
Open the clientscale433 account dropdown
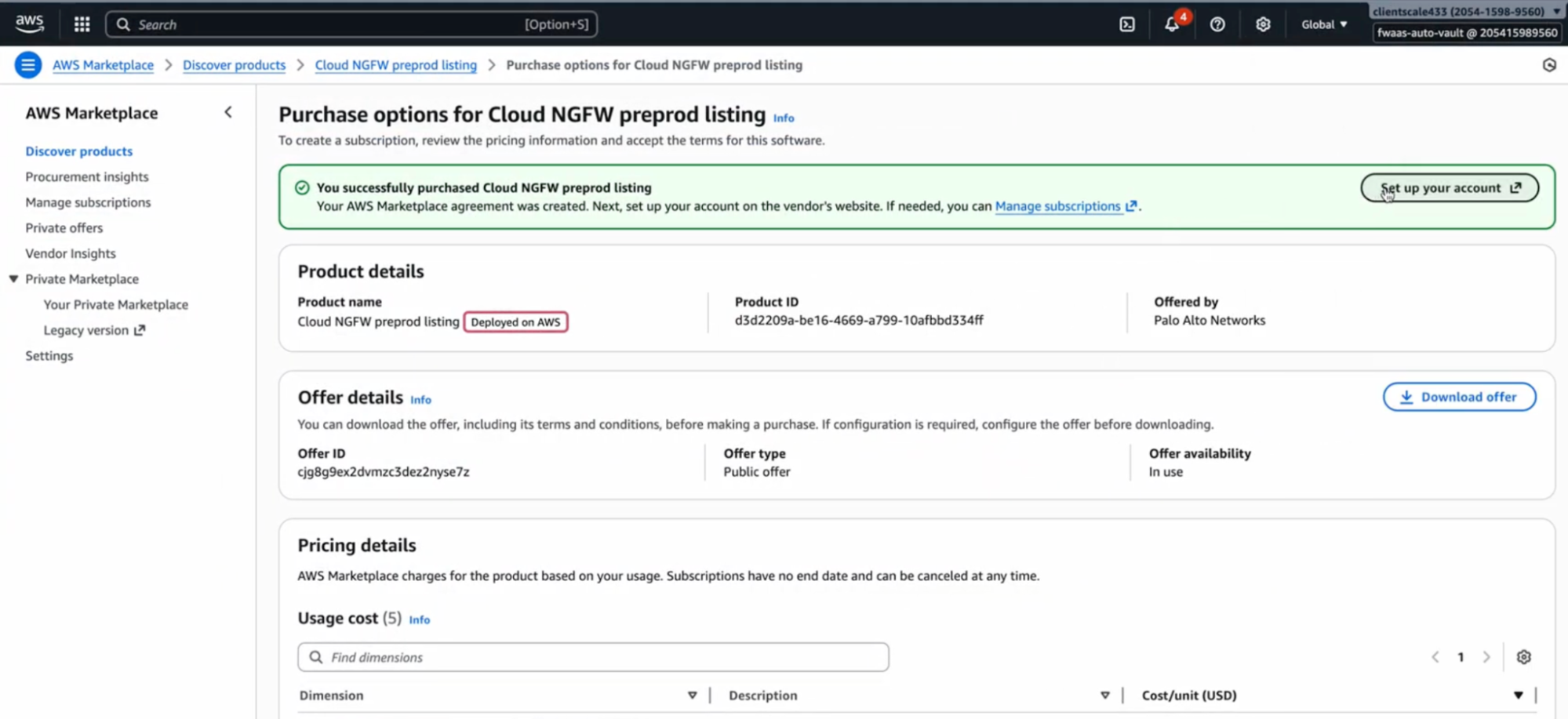[x=1466, y=11]
